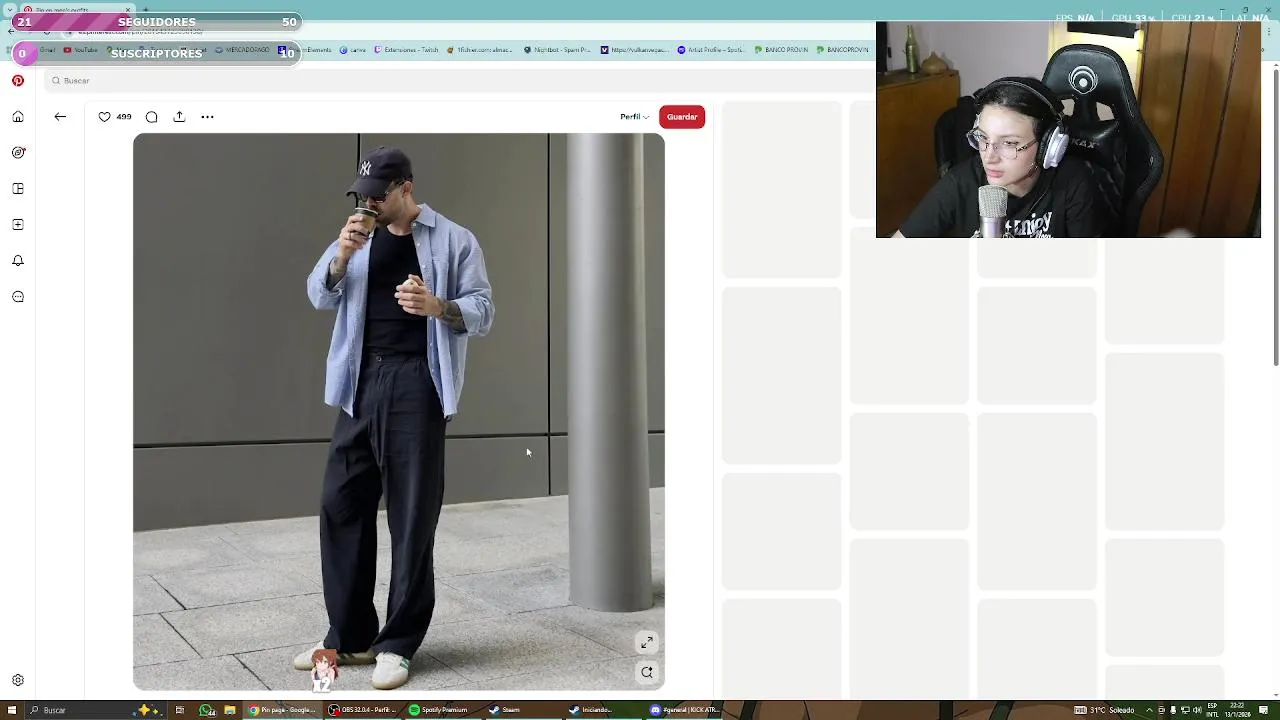Like the pin with heart icon
The image size is (1280, 720).
[104, 117]
